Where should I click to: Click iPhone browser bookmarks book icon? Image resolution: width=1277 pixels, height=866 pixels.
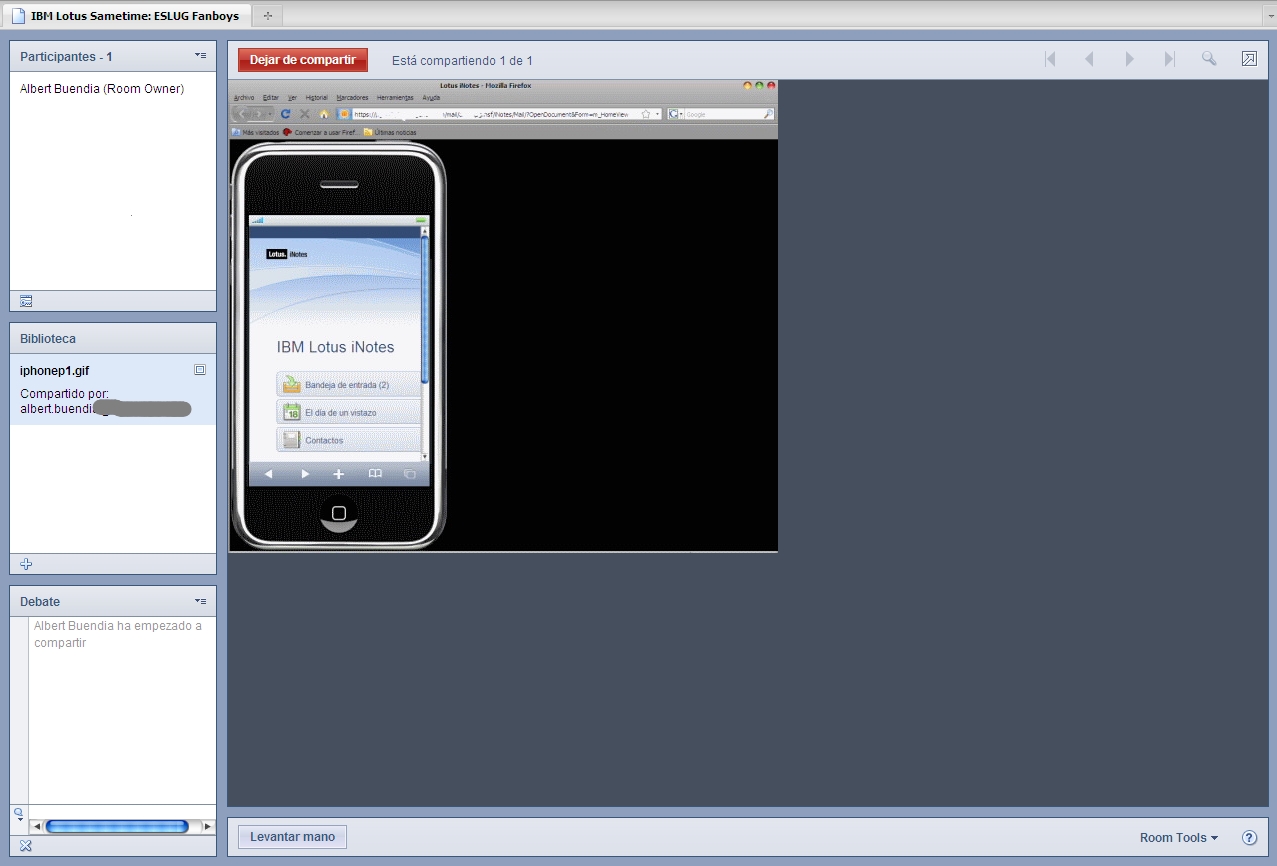pos(375,474)
